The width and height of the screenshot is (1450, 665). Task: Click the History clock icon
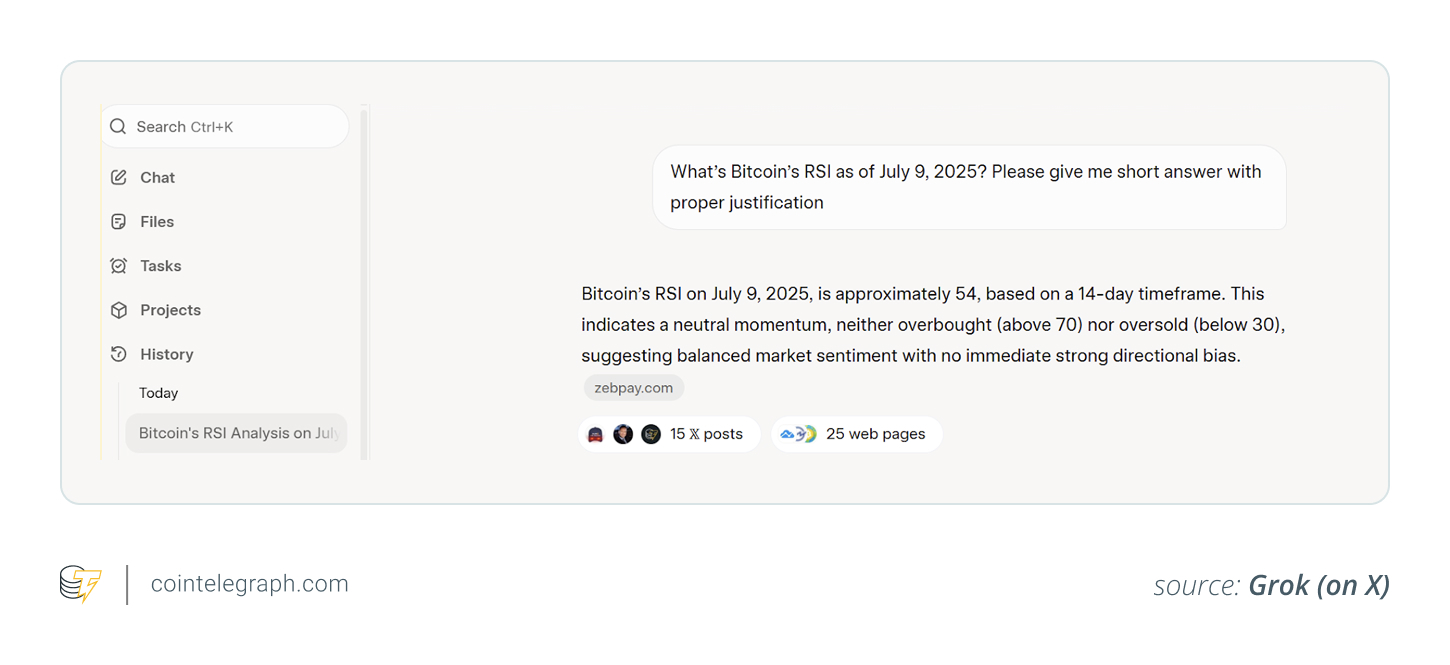(119, 354)
